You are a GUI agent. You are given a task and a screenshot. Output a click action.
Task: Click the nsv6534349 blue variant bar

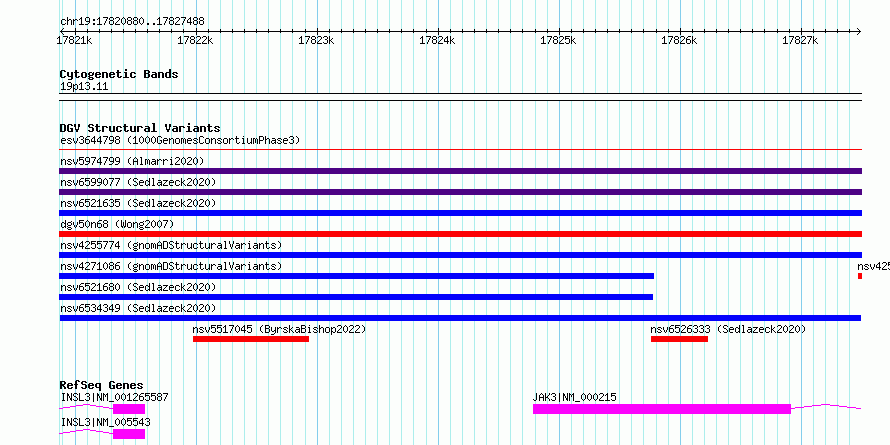point(460,318)
